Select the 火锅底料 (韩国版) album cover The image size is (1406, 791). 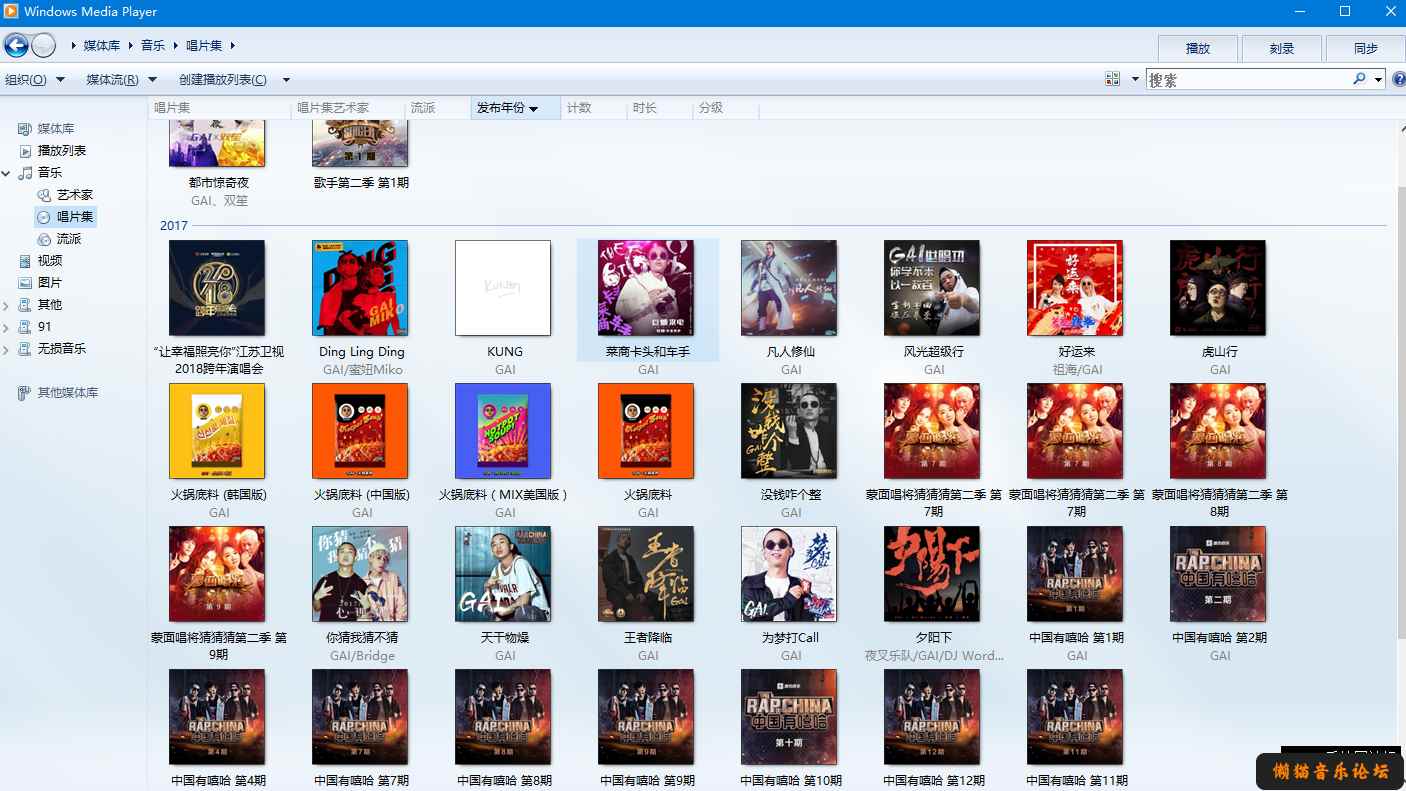point(217,431)
